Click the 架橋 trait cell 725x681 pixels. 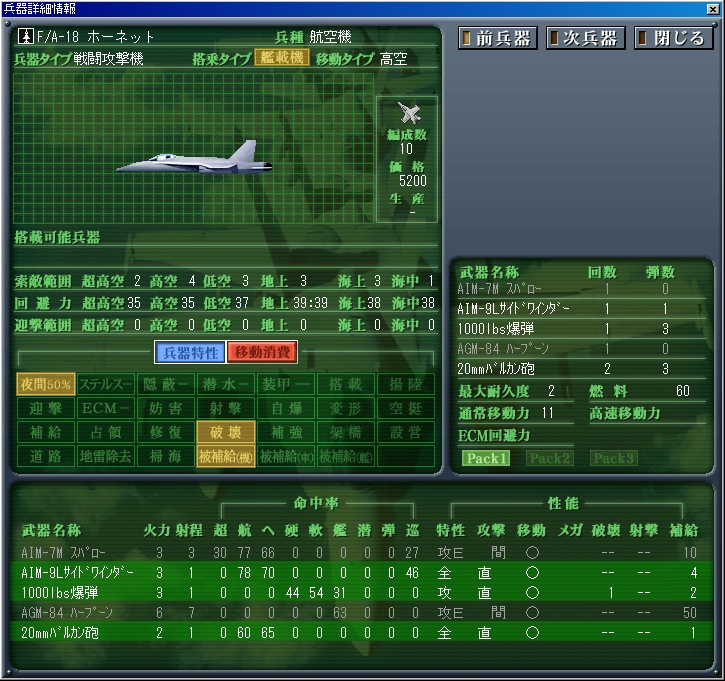pos(346,432)
